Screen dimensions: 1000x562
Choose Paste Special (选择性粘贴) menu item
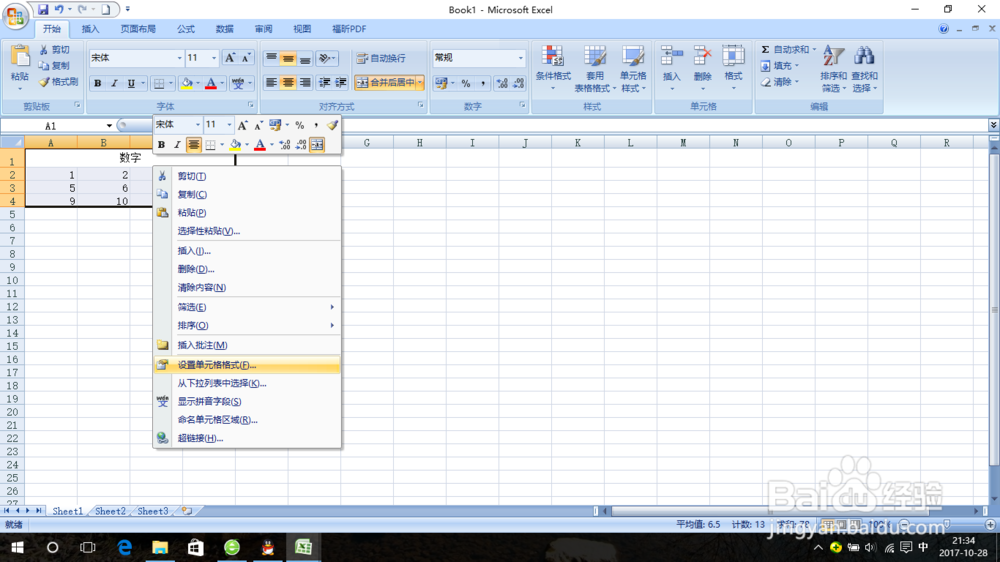pos(247,231)
